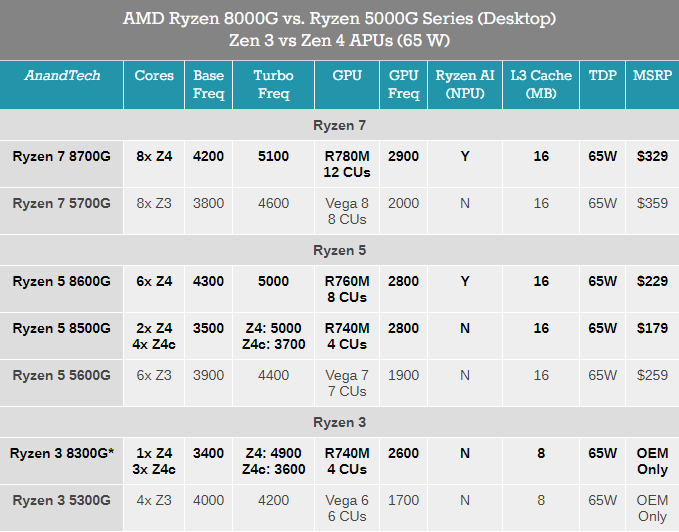
Task: Click the Ryzen 3 section heading
Action: 340,422
